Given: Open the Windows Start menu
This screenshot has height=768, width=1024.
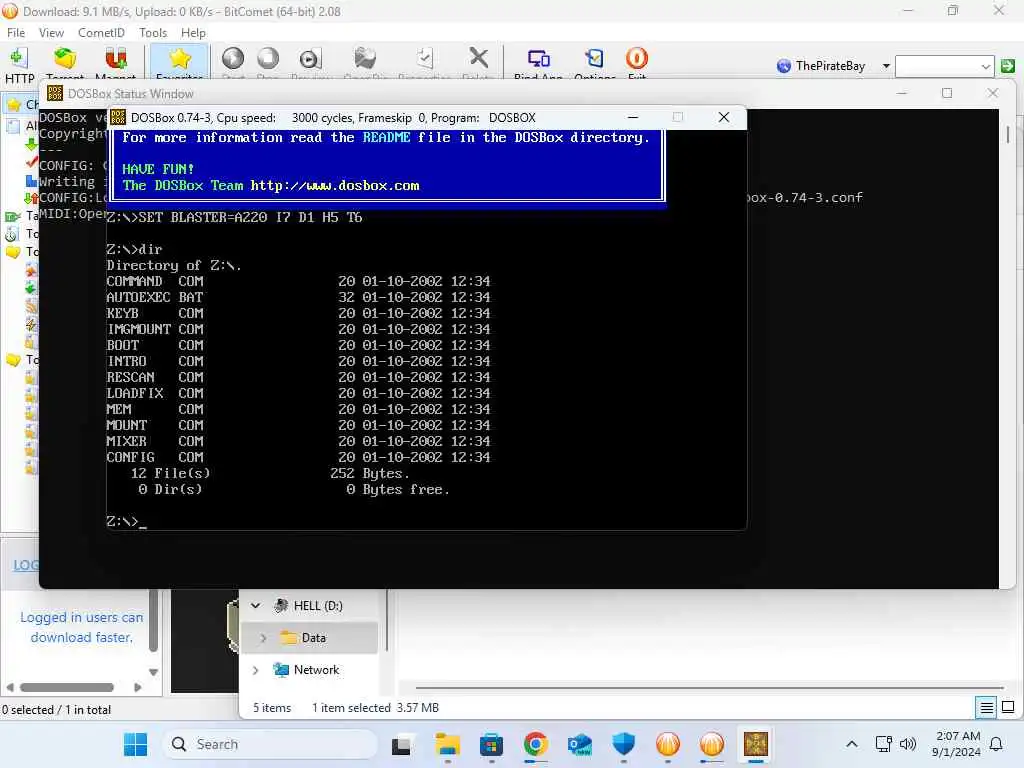Looking at the screenshot, I should tap(136, 744).
